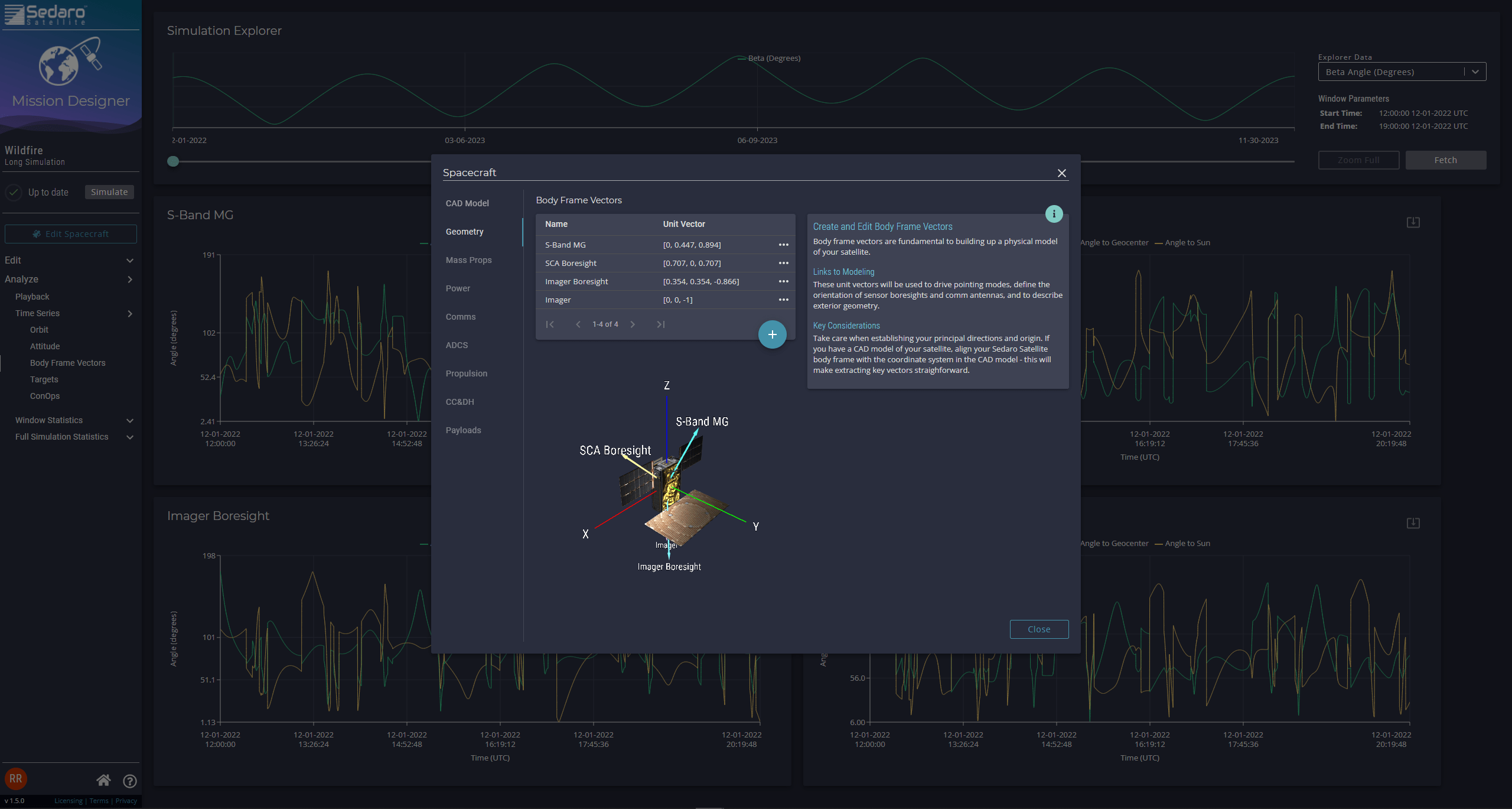Viewport: 1512px width, 809px height.
Task: Click the Up to date status check
Action: point(14,192)
